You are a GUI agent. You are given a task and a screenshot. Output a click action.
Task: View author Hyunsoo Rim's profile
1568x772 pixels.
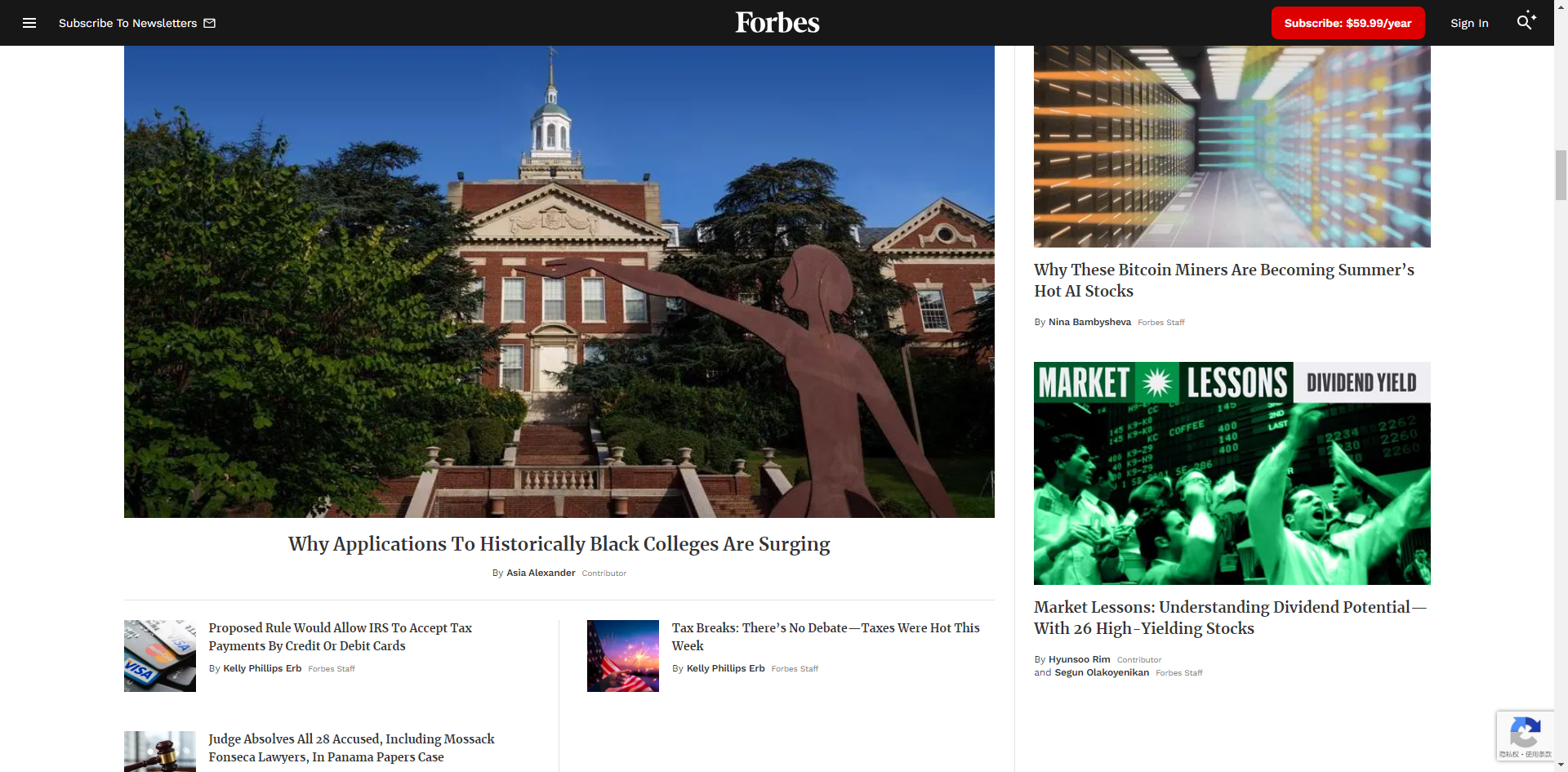pos(1079,659)
